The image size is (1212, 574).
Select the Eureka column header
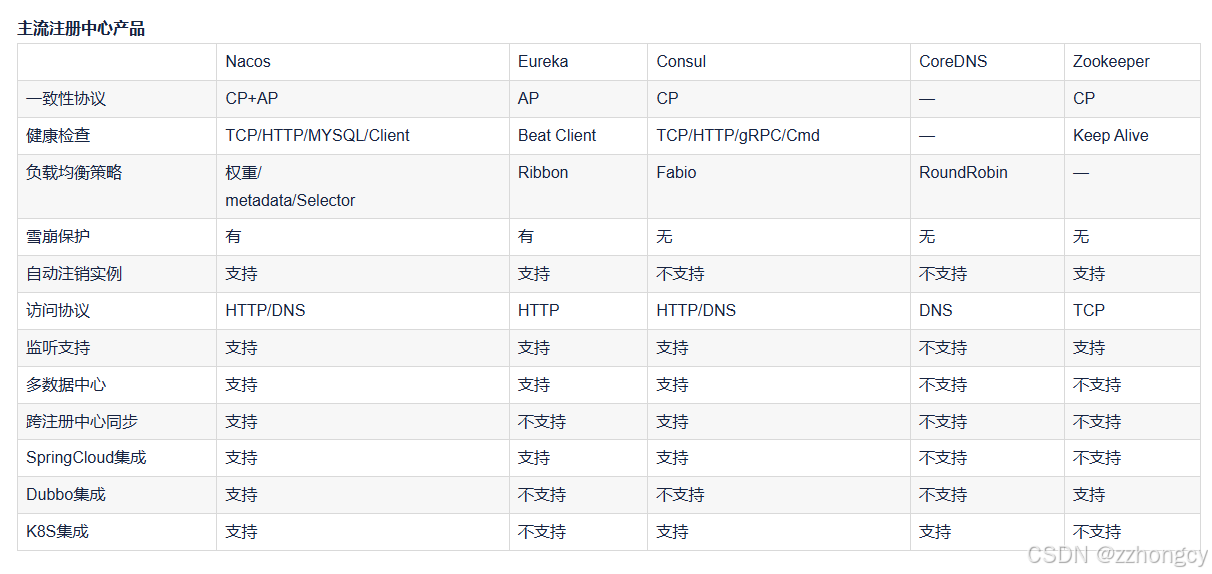coord(543,62)
